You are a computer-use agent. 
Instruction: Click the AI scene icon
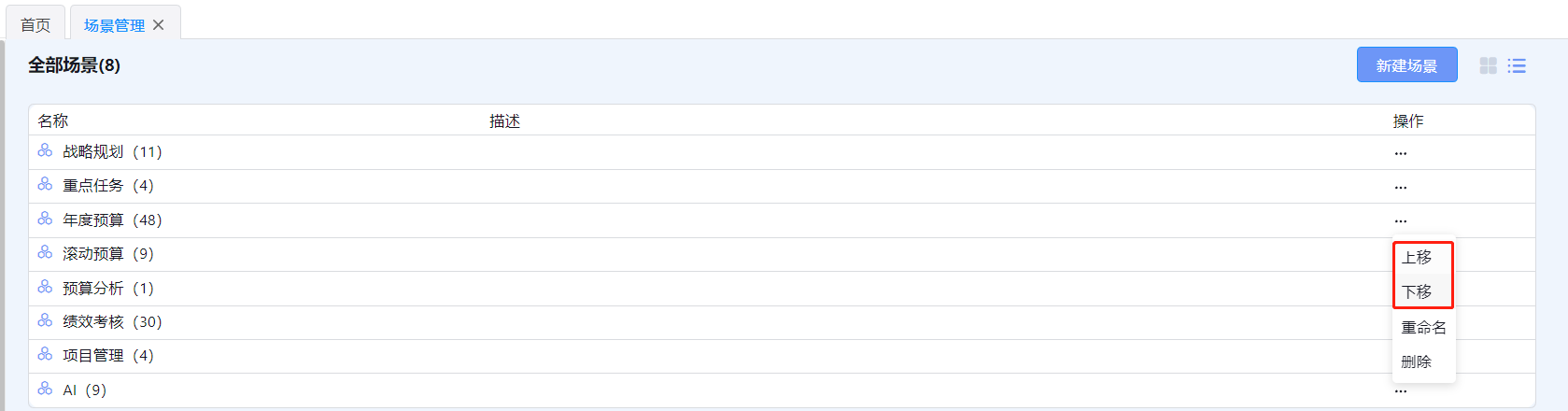click(45, 389)
